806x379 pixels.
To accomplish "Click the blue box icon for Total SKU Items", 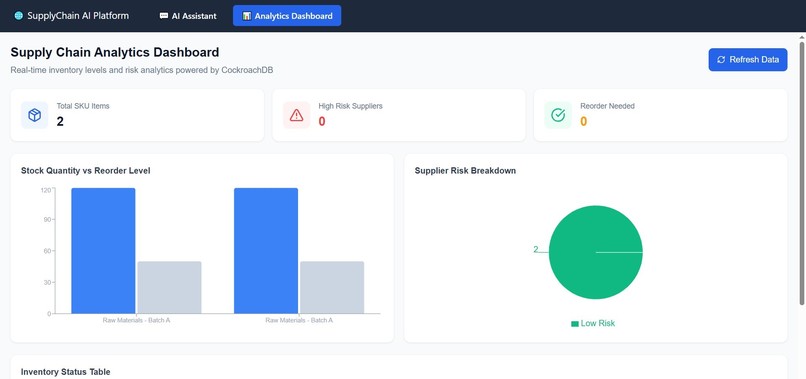I will (34, 115).
